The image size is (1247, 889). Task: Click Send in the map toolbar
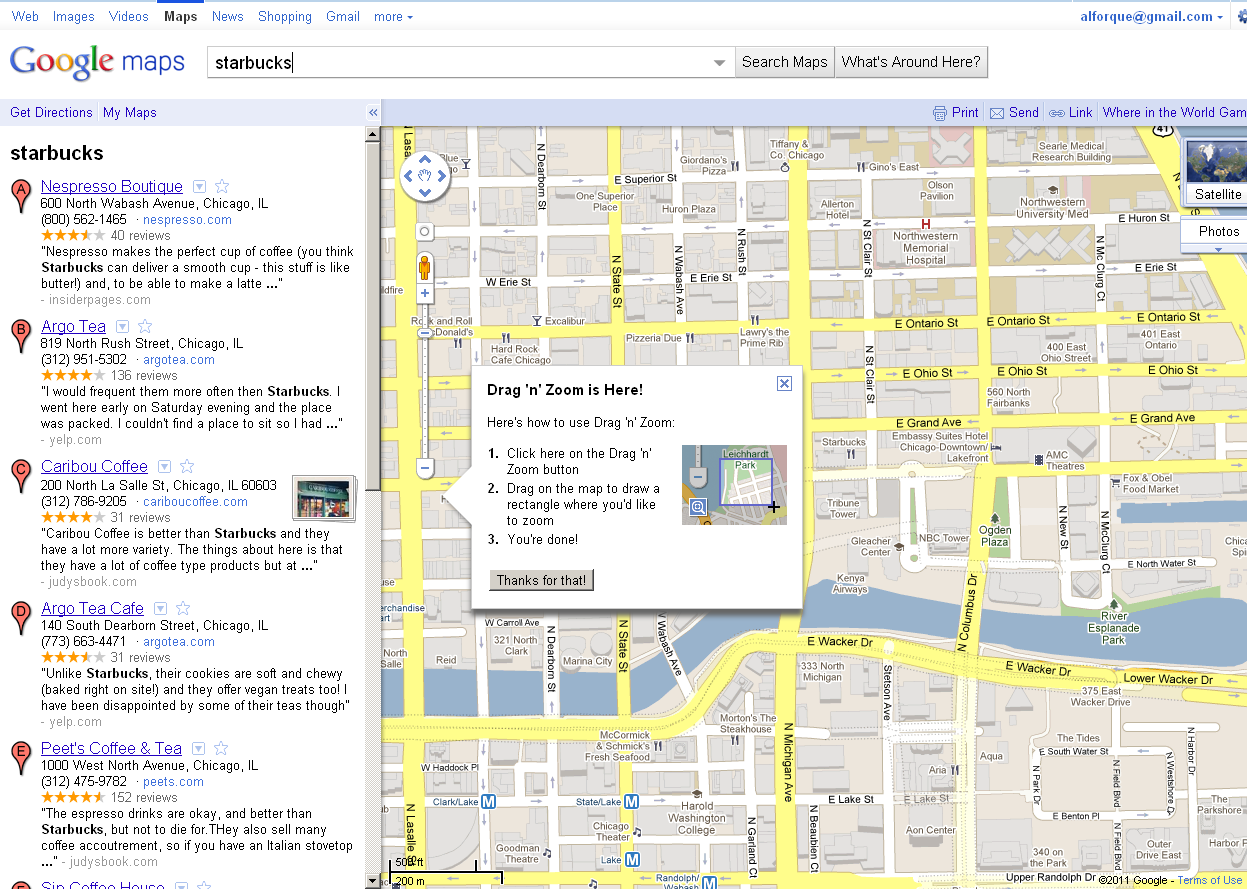click(x=1014, y=113)
